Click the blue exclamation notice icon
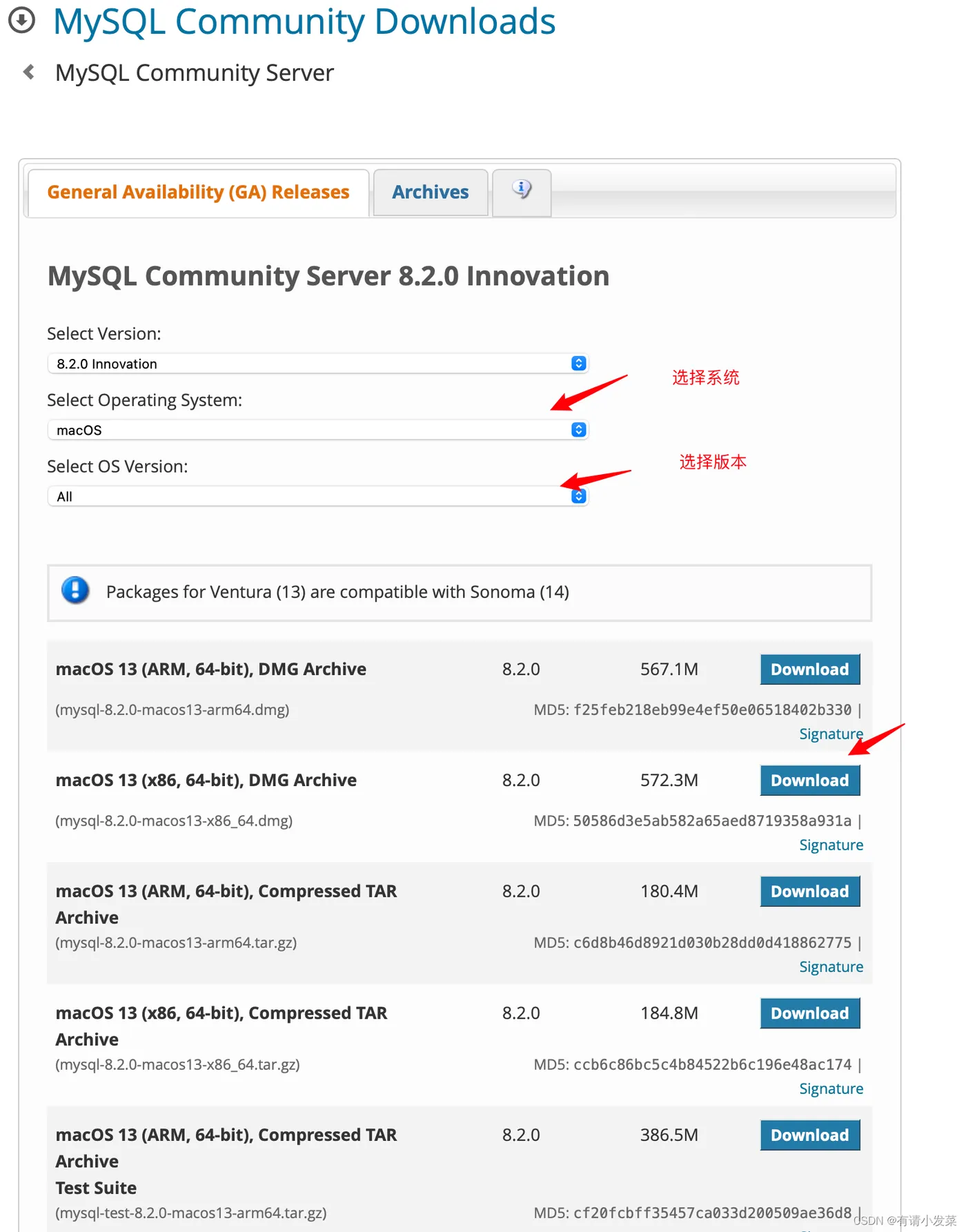The height and width of the screenshot is (1232, 966). [75, 591]
